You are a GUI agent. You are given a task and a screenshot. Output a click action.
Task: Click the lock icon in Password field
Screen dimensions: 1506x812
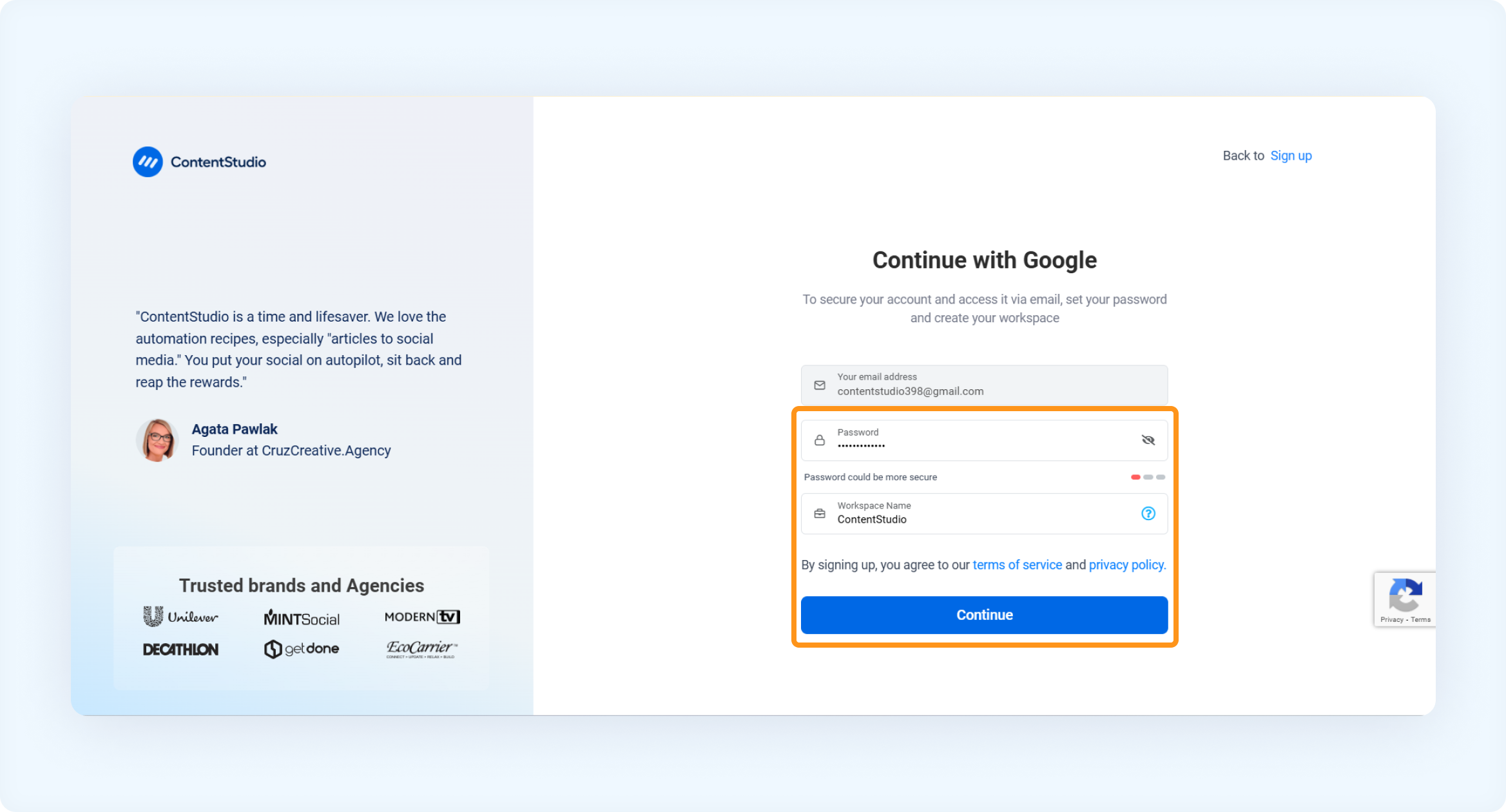pyautogui.click(x=819, y=440)
